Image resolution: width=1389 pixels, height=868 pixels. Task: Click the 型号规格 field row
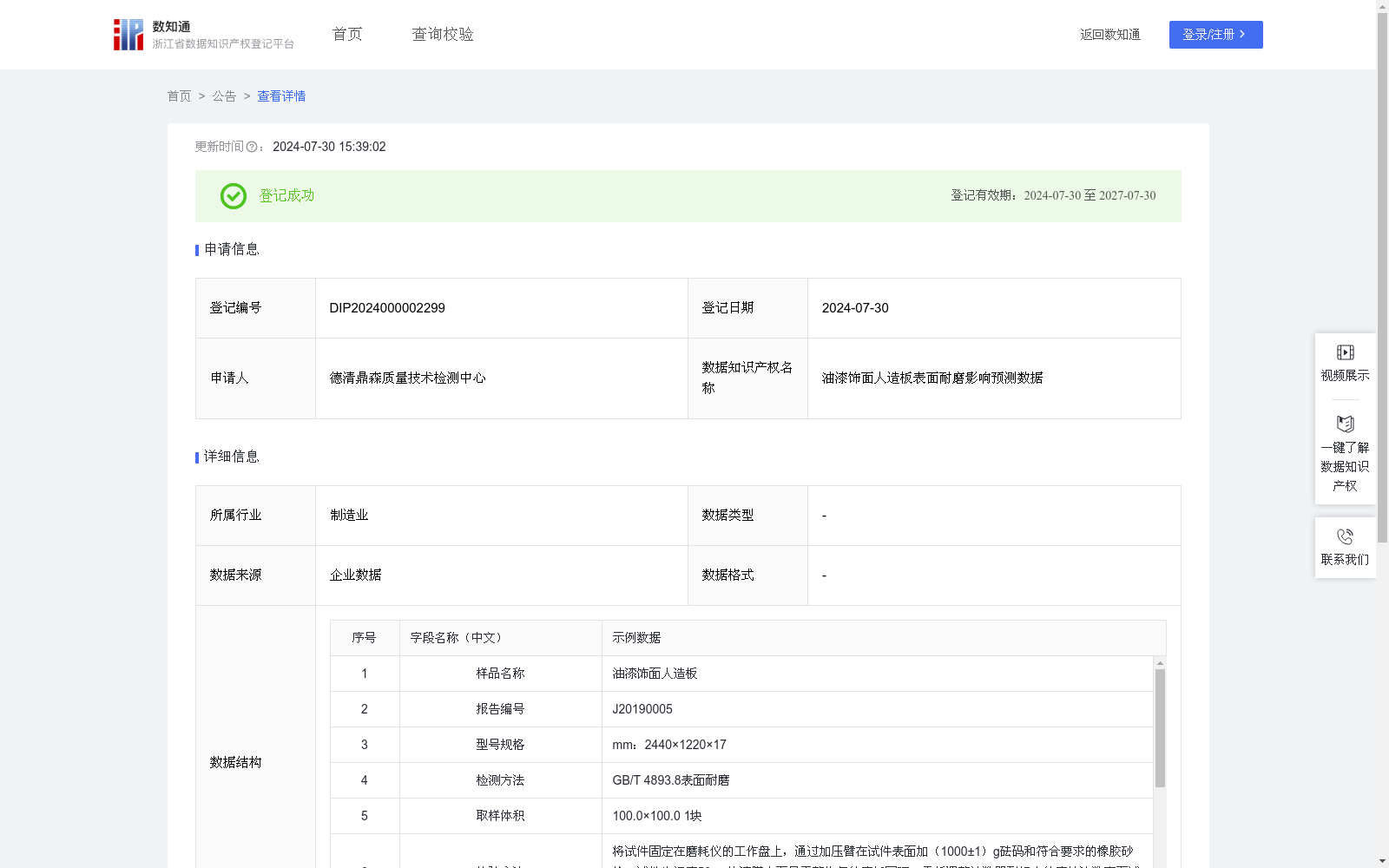click(x=741, y=745)
